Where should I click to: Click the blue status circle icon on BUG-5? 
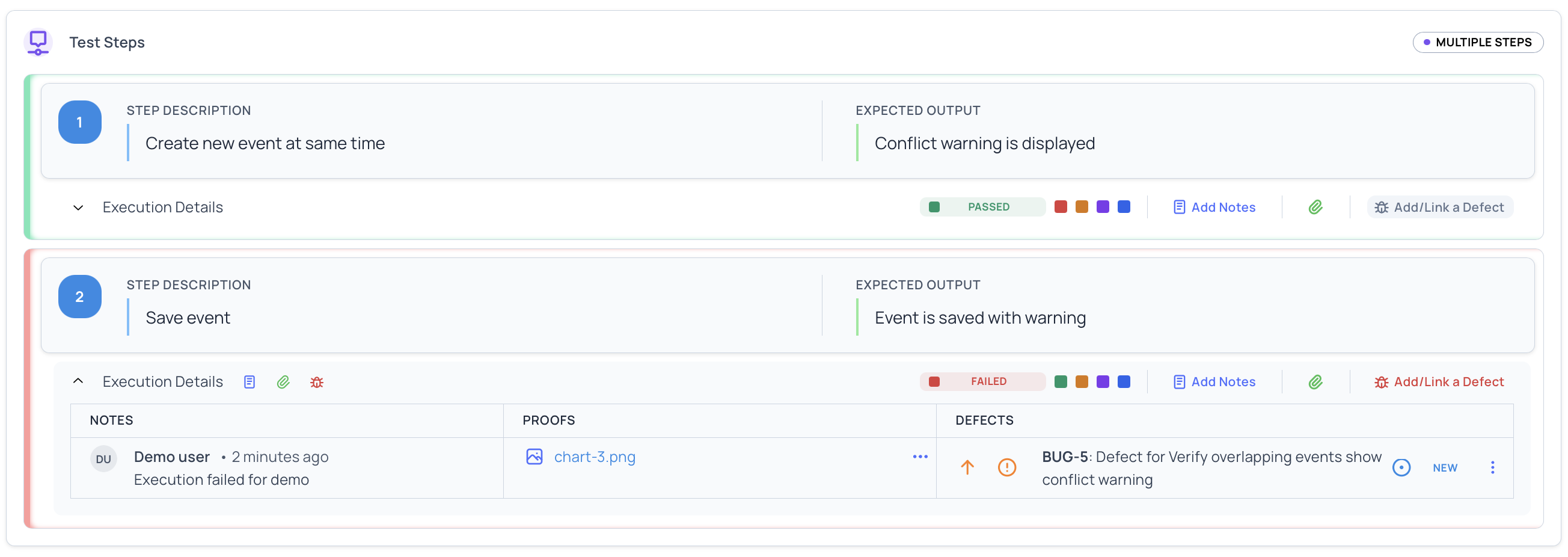point(1401,467)
